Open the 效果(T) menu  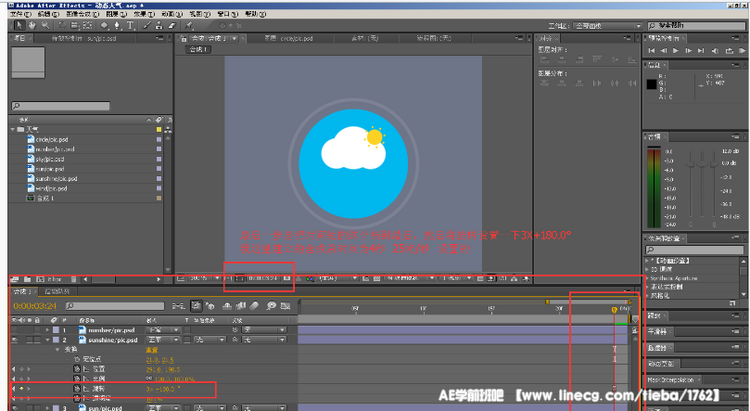(143, 14)
